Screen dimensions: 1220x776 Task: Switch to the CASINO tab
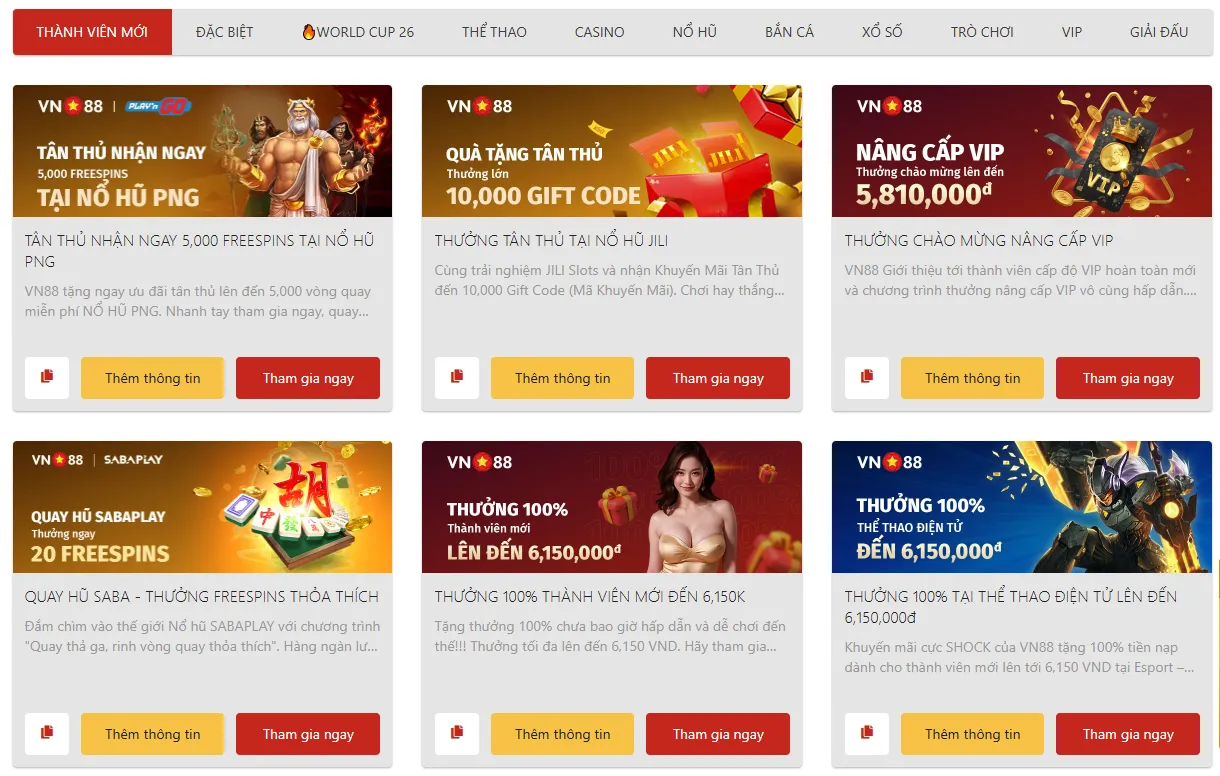click(599, 32)
